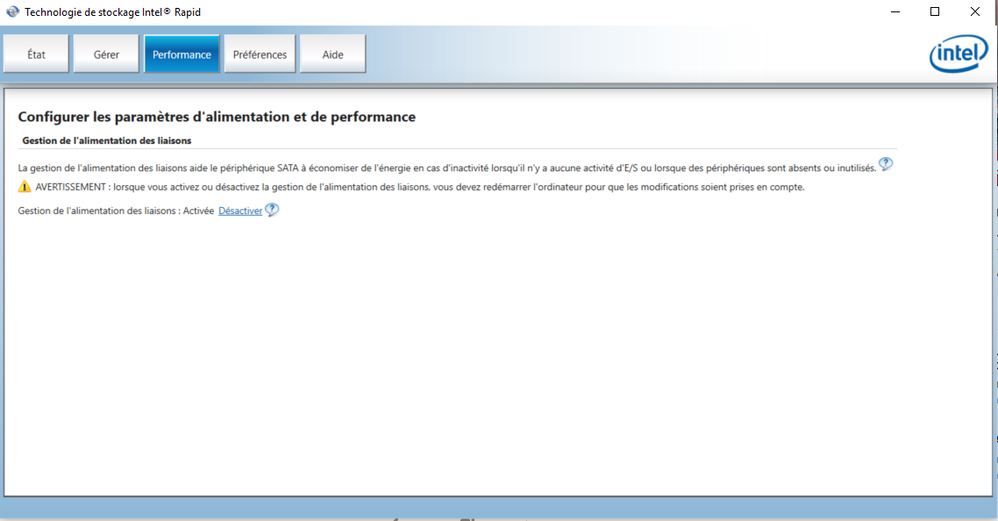Open the Préférences tab
This screenshot has height=521, width=998.
[x=260, y=54]
